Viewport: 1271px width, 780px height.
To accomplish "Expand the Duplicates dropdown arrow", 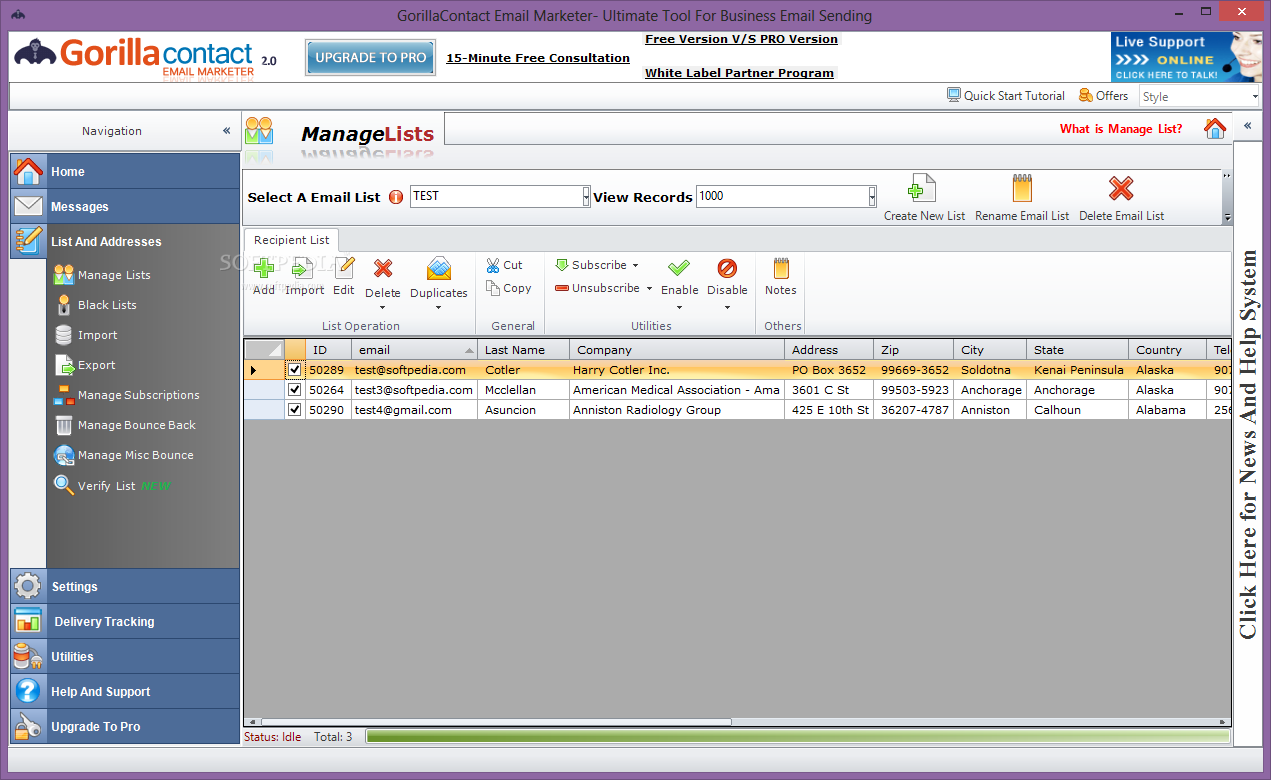I will pos(439,307).
